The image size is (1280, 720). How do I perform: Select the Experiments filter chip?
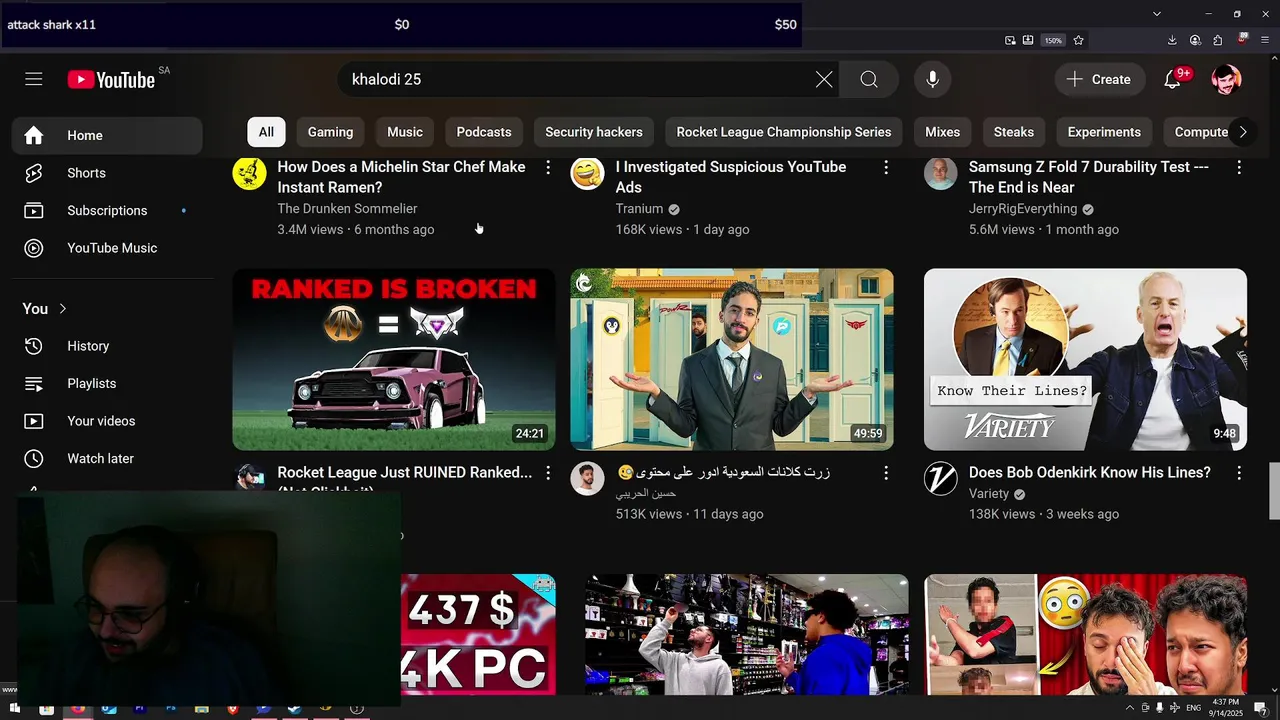point(1104,132)
